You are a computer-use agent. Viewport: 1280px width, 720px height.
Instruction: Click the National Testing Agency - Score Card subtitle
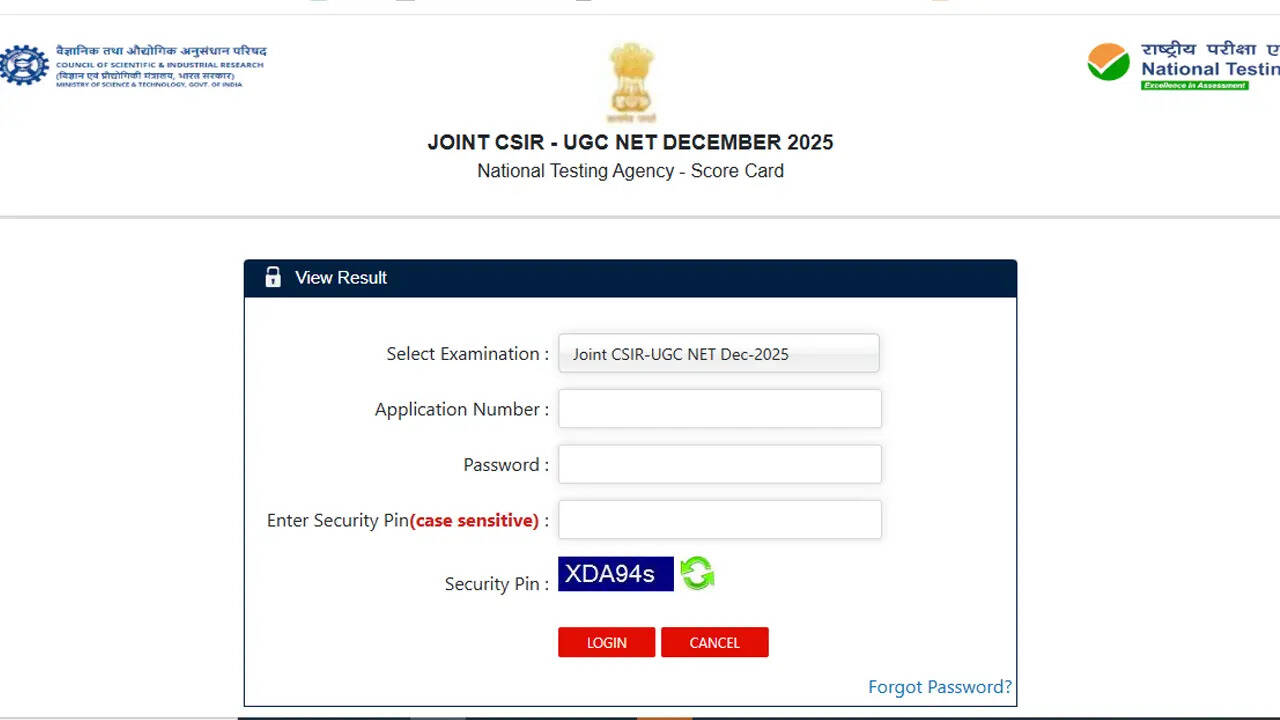(x=630, y=171)
